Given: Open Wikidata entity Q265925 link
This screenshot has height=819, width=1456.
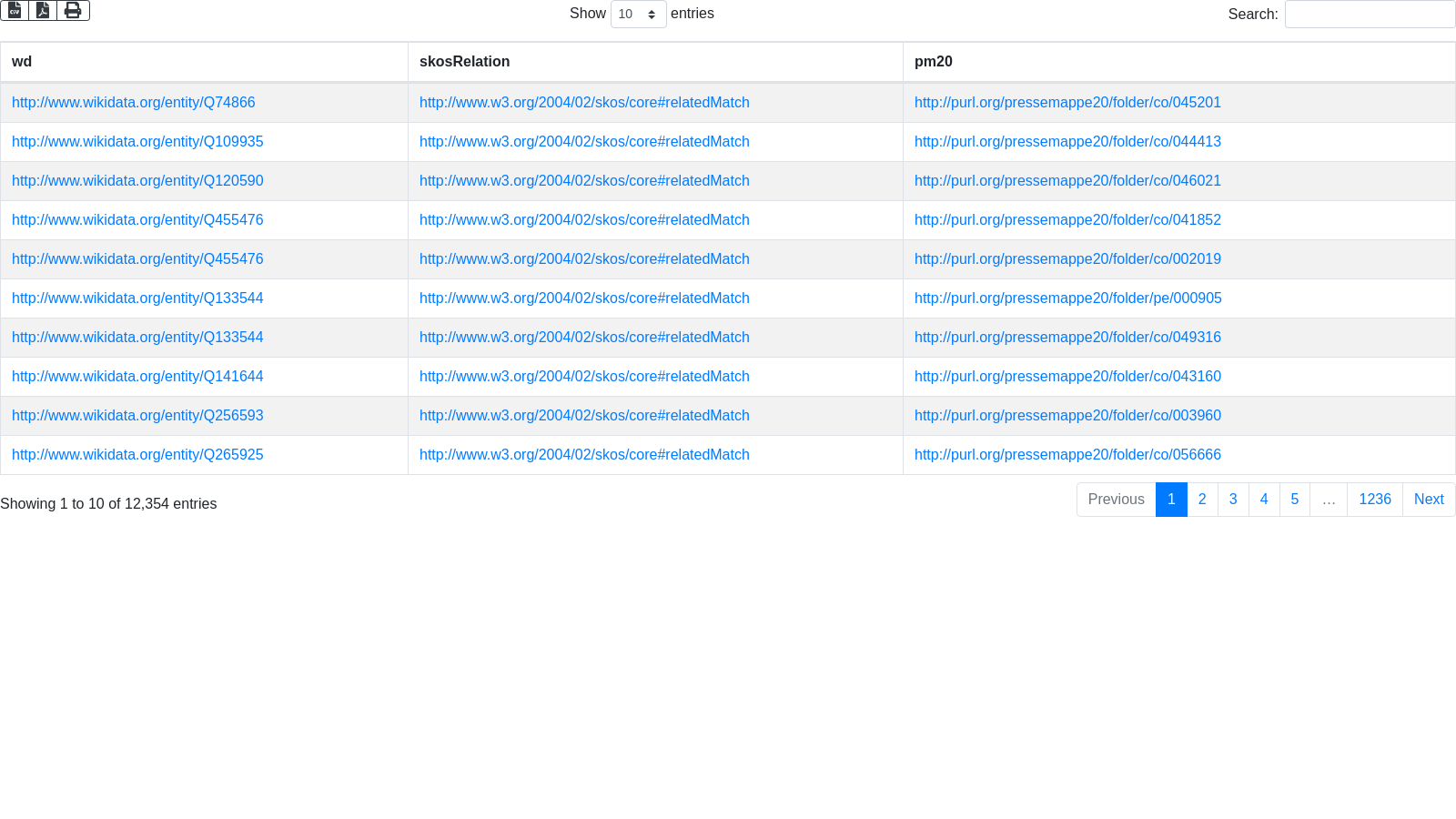Looking at the screenshot, I should 137,455.
